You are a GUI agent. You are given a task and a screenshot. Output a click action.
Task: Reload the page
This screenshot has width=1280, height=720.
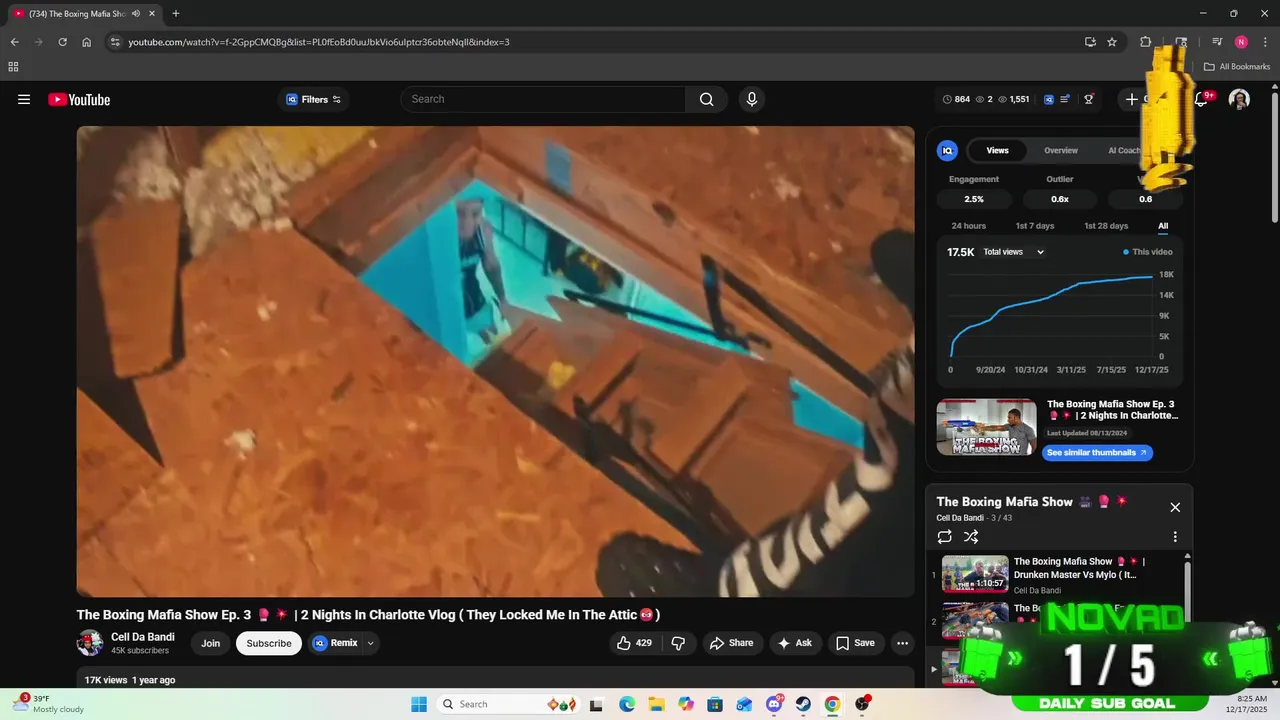click(62, 42)
